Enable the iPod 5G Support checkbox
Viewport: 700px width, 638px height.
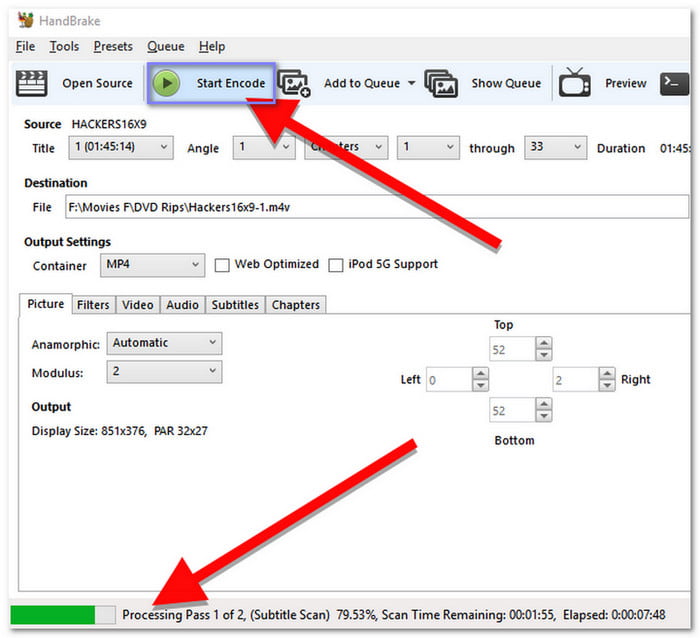click(336, 265)
